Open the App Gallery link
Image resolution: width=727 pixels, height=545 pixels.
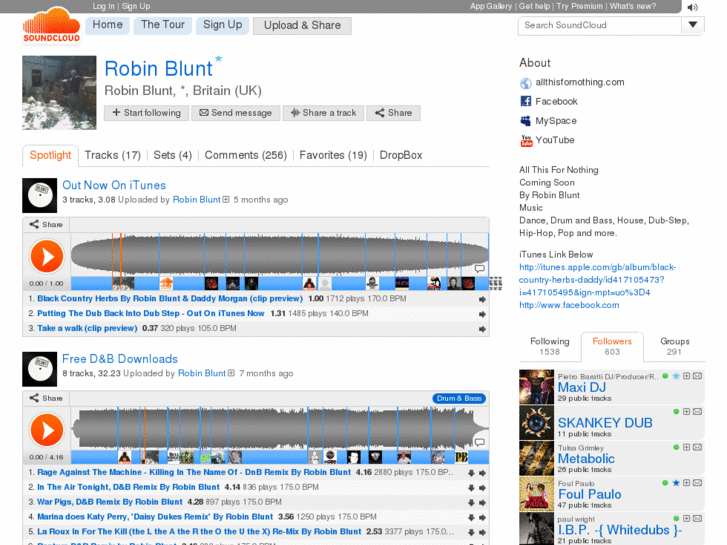click(x=491, y=6)
